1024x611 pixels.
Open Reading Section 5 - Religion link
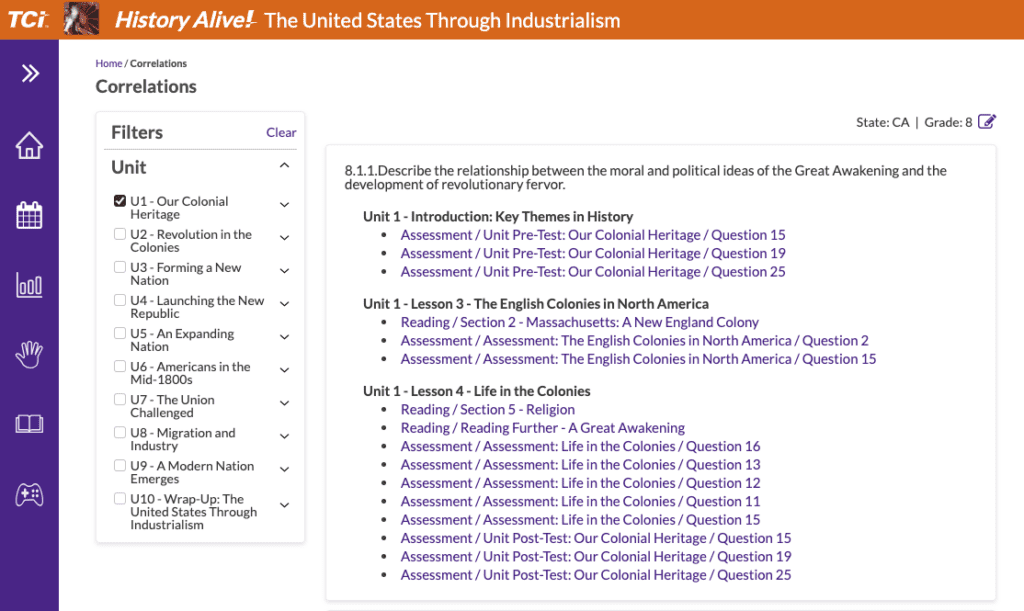coord(488,410)
